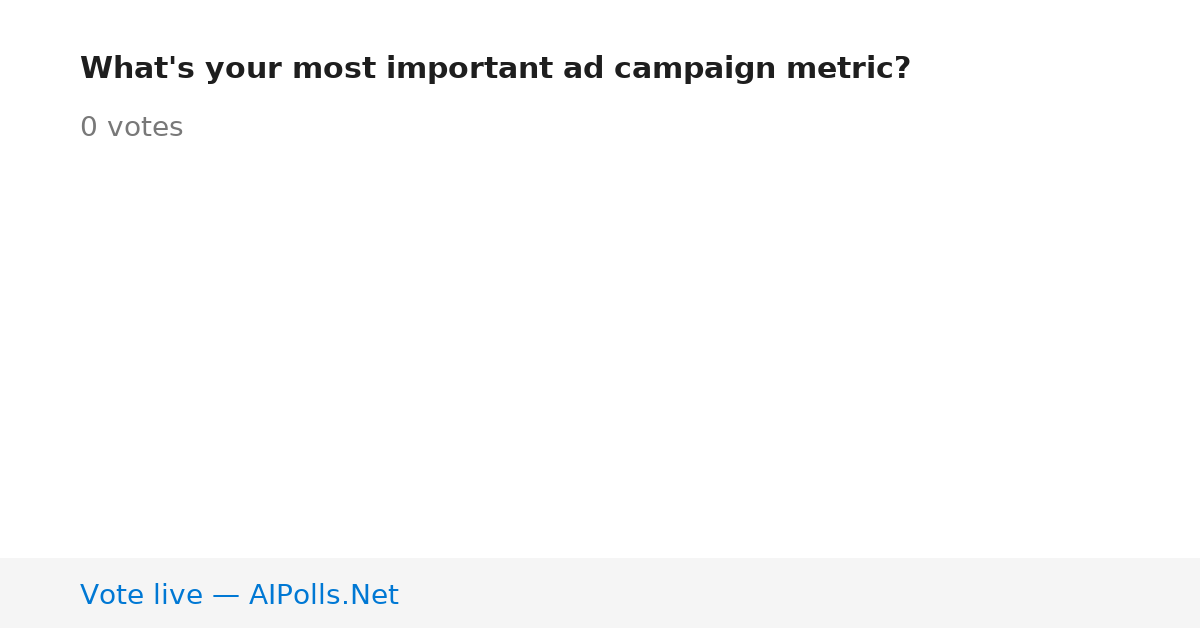Click the question mark ending the title
Viewport: 1200px width, 628px height.
(903, 69)
